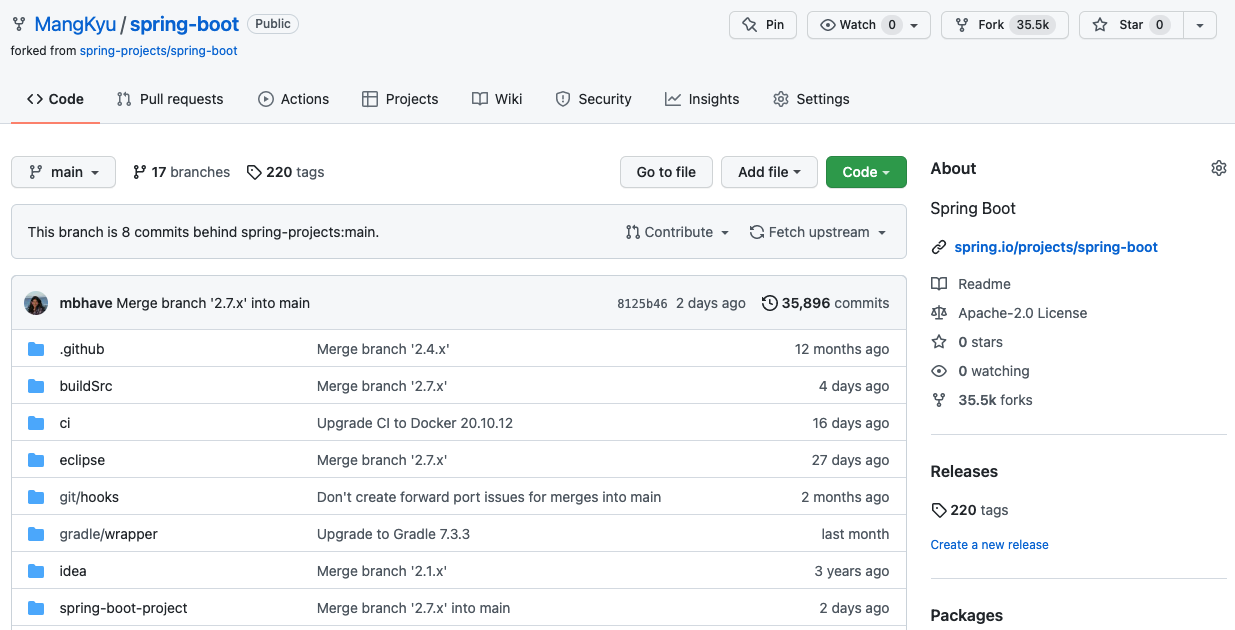Viewport: 1235px width, 630px height.
Task: Open the spring-boot-project folder
Action: click(124, 608)
